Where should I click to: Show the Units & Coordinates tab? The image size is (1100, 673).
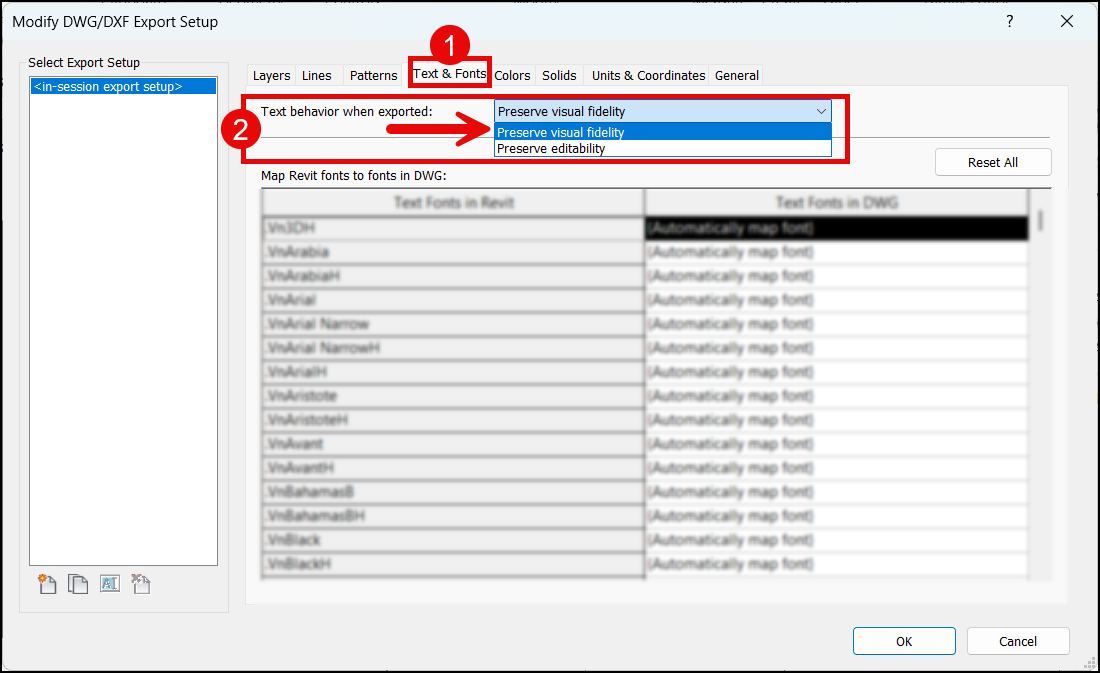pyautogui.click(x=648, y=75)
